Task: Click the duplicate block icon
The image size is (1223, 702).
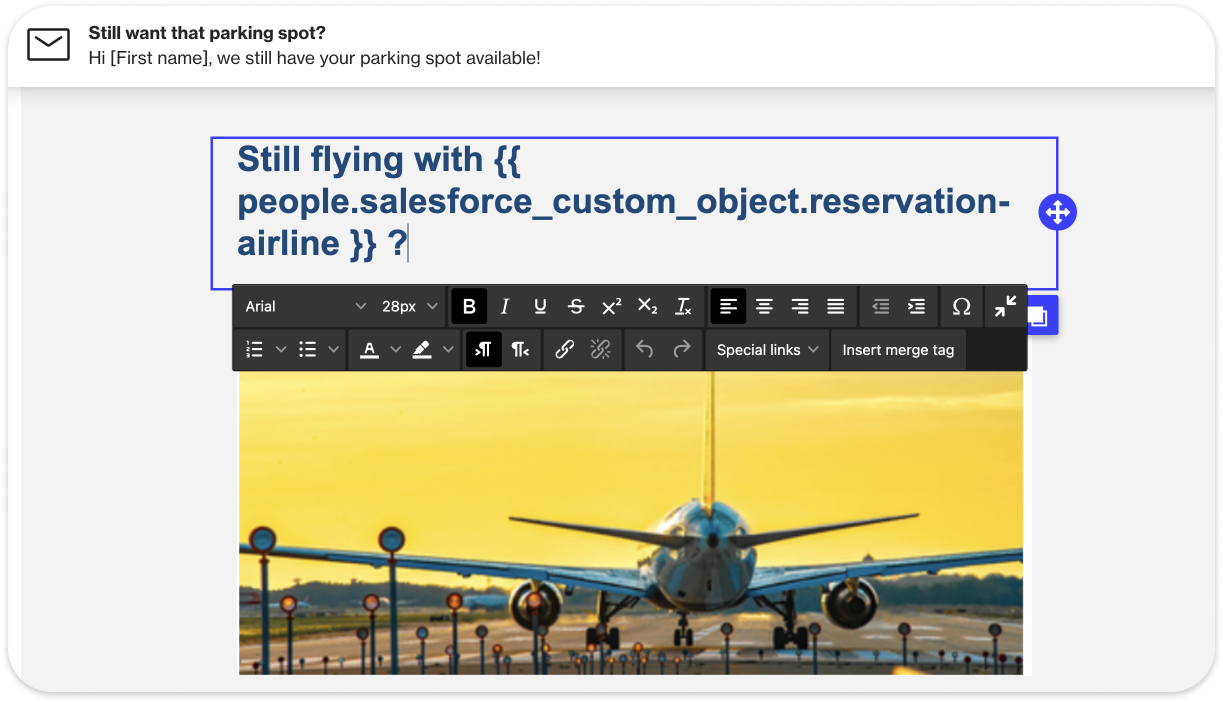Action: (x=1040, y=316)
